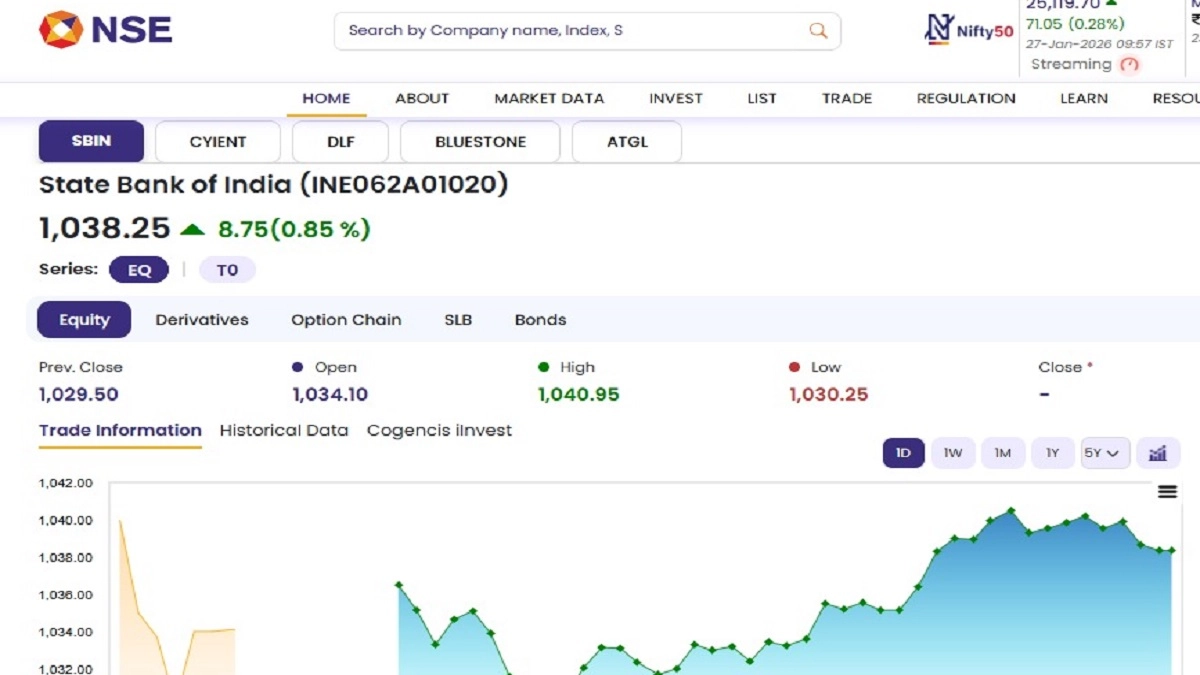The image size is (1200, 675).
Task: Click the NSE logo
Action: tap(105, 30)
